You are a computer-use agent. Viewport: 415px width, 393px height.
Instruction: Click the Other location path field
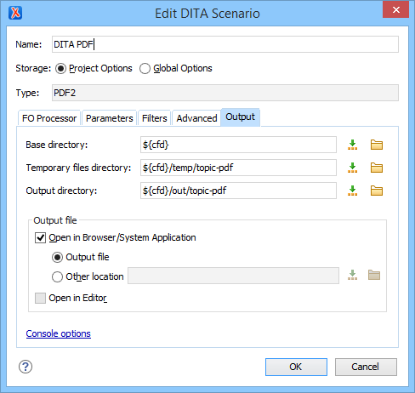pyautogui.click(x=233, y=275)
